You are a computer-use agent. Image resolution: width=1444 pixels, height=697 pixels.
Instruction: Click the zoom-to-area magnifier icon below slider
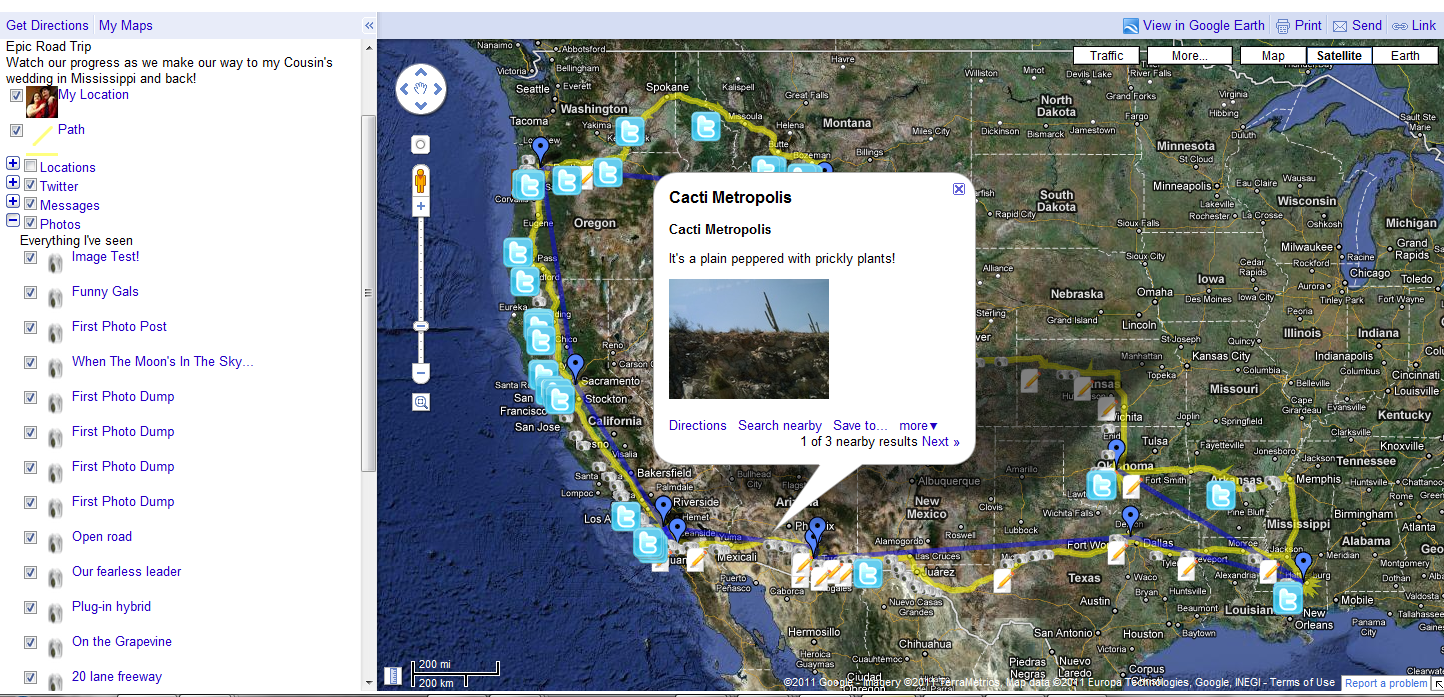click(x=421, y=402)
